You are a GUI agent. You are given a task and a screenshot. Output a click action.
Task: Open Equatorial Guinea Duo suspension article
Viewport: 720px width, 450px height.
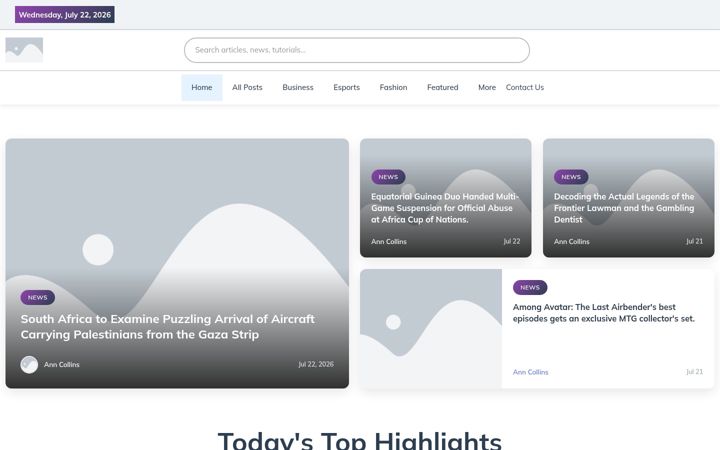pyautogui.click(x=444, y=208)
